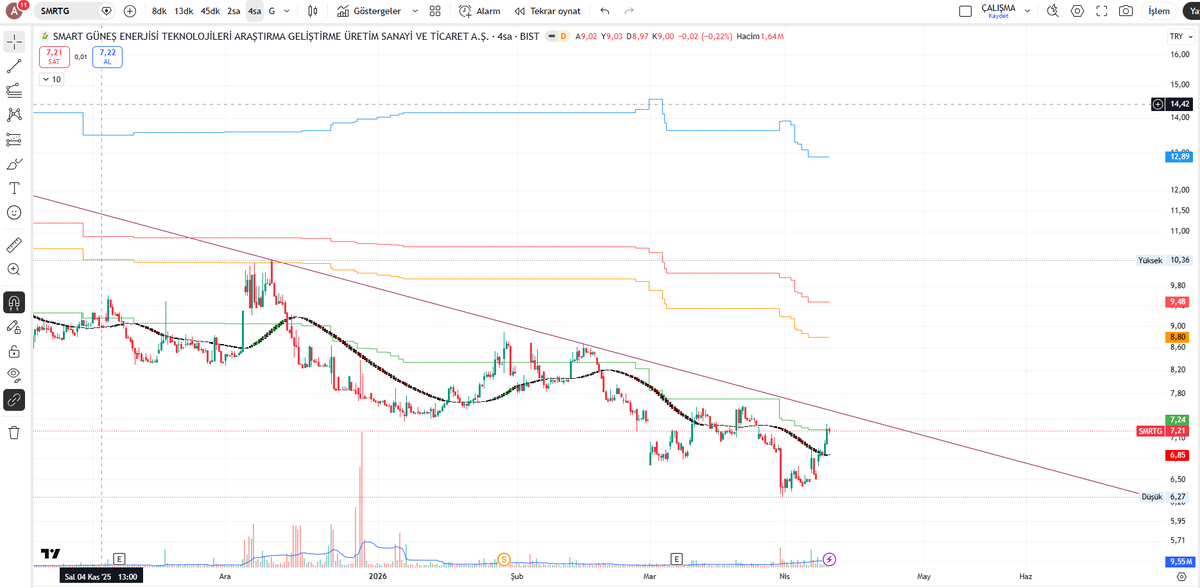This screenshot has width=1200, height=588.
Task: Add symbol with the plus compare button
Action: click(x=130, y=11)
